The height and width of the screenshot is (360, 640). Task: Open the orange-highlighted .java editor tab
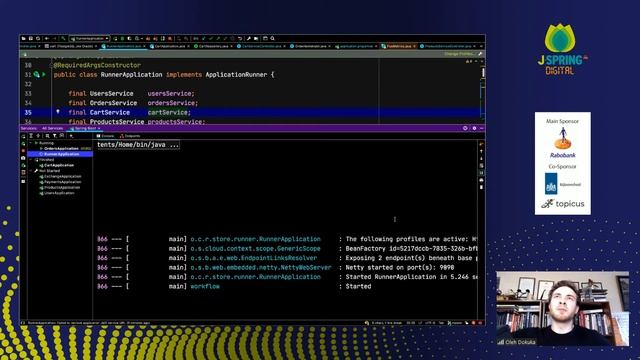[398, 46]
